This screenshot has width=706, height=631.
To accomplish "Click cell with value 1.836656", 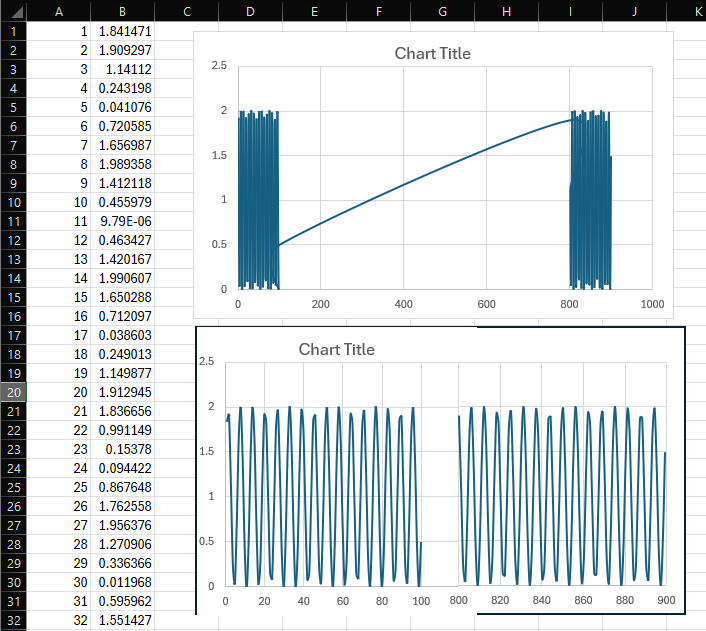I will click(x=122, y=411).
